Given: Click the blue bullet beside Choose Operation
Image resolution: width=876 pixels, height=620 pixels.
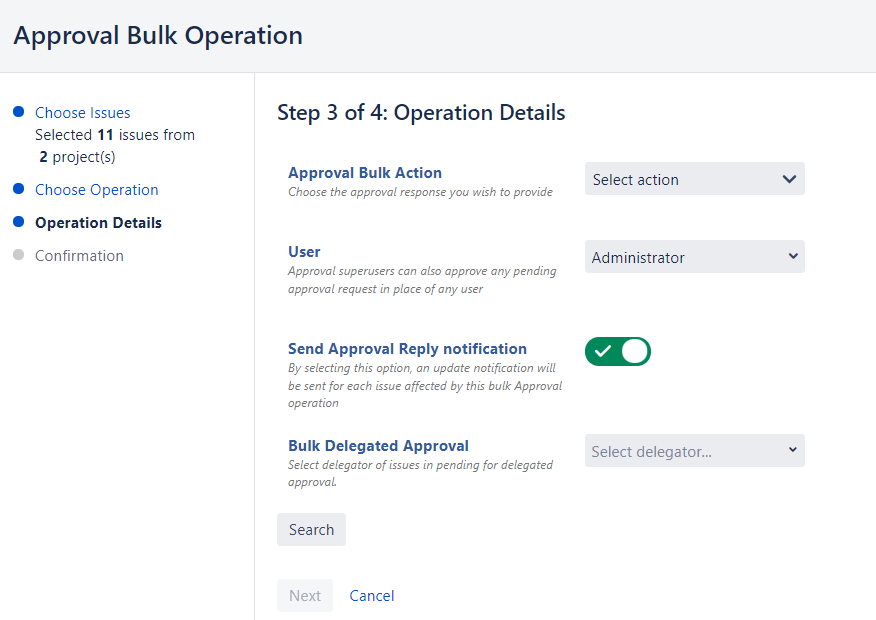Looking at the screenshot, I should coord(18,189).
